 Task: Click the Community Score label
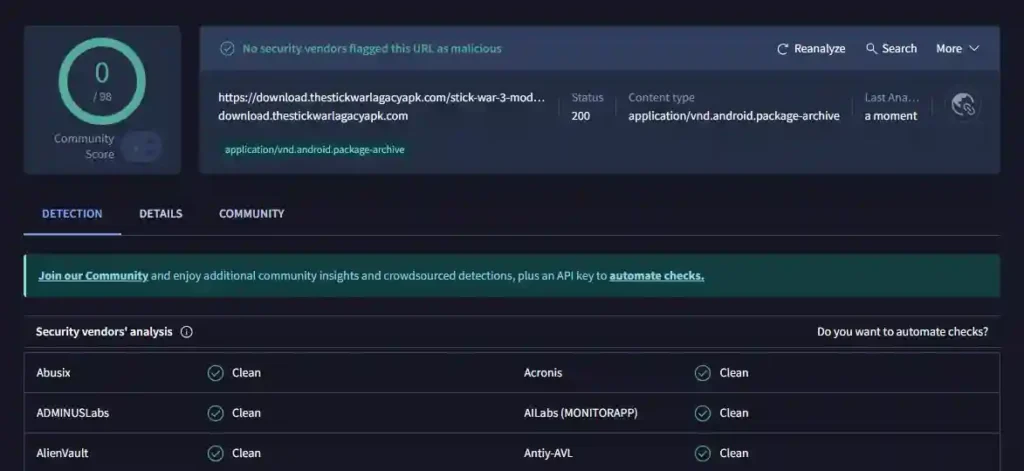pos(84,146)
